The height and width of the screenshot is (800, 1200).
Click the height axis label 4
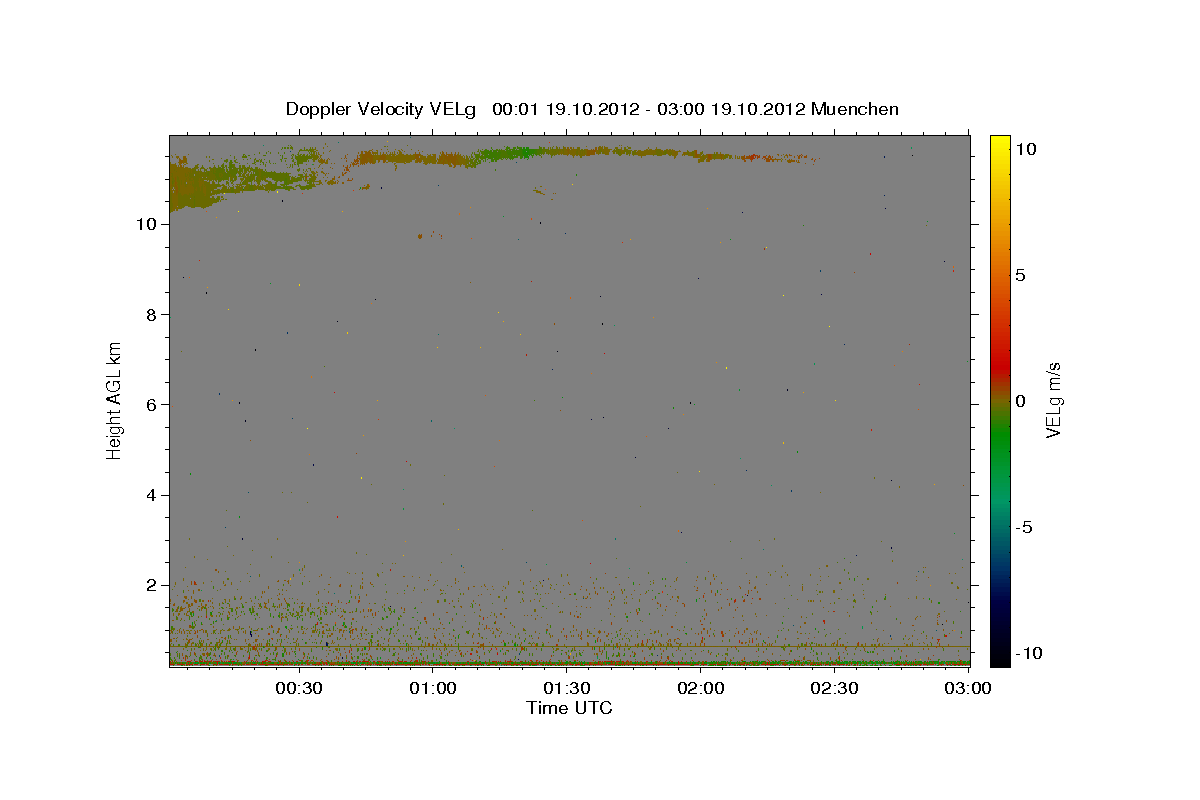(x=151, y=495)
